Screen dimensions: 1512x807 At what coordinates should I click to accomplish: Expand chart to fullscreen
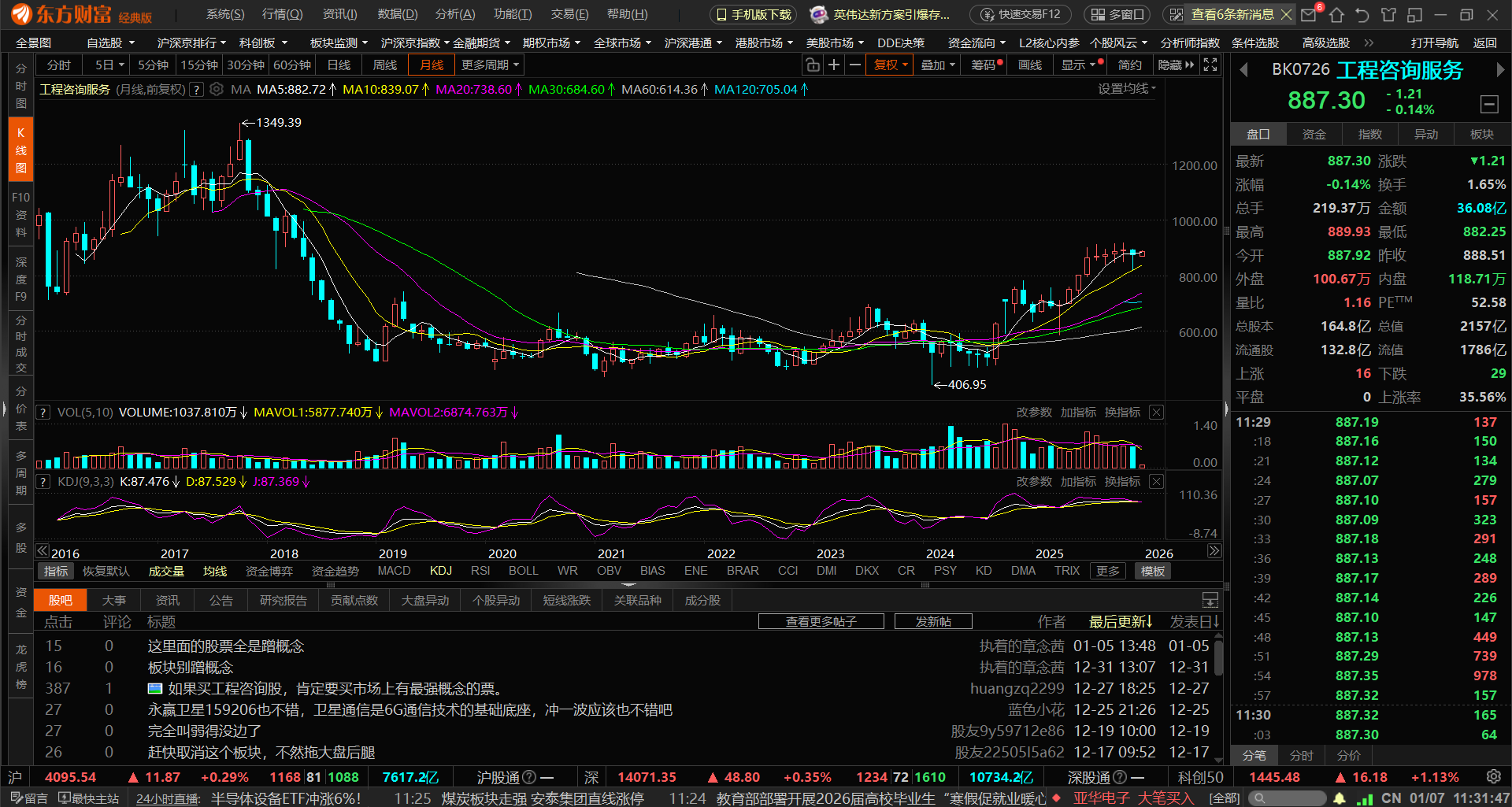click(1210, 65)
